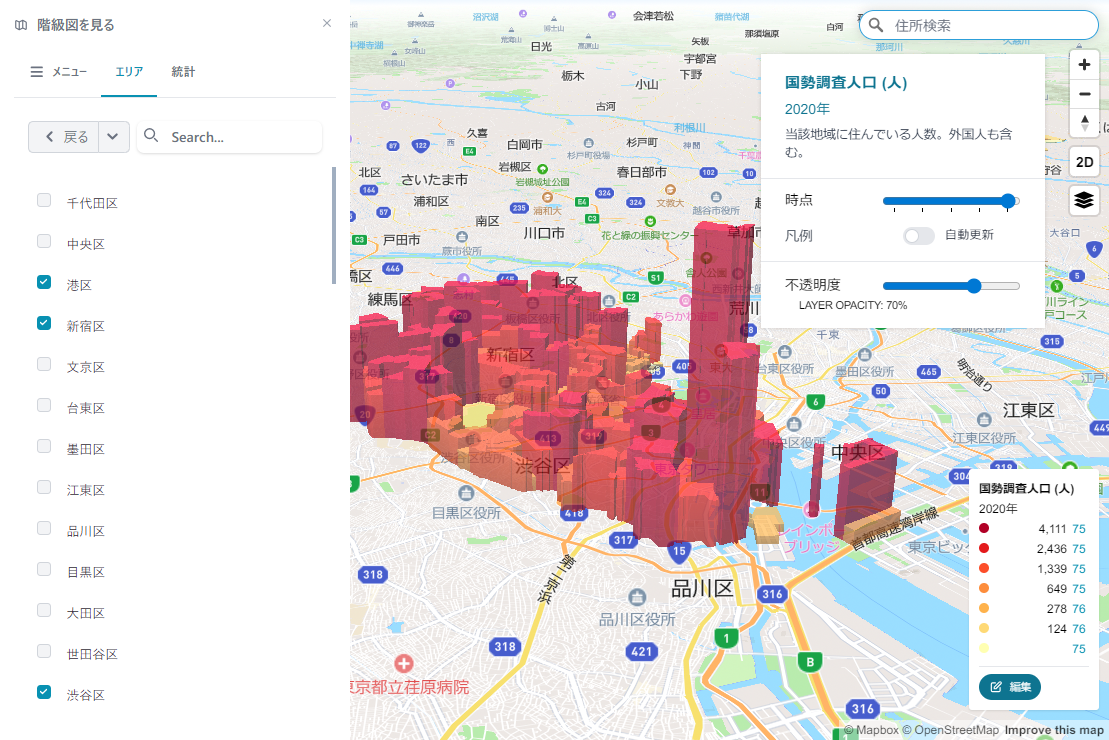Image resolution: width=1109 pixels, height=740 pixels.
Task: Open the map layers stack icon
Action: click(1084, 201)
